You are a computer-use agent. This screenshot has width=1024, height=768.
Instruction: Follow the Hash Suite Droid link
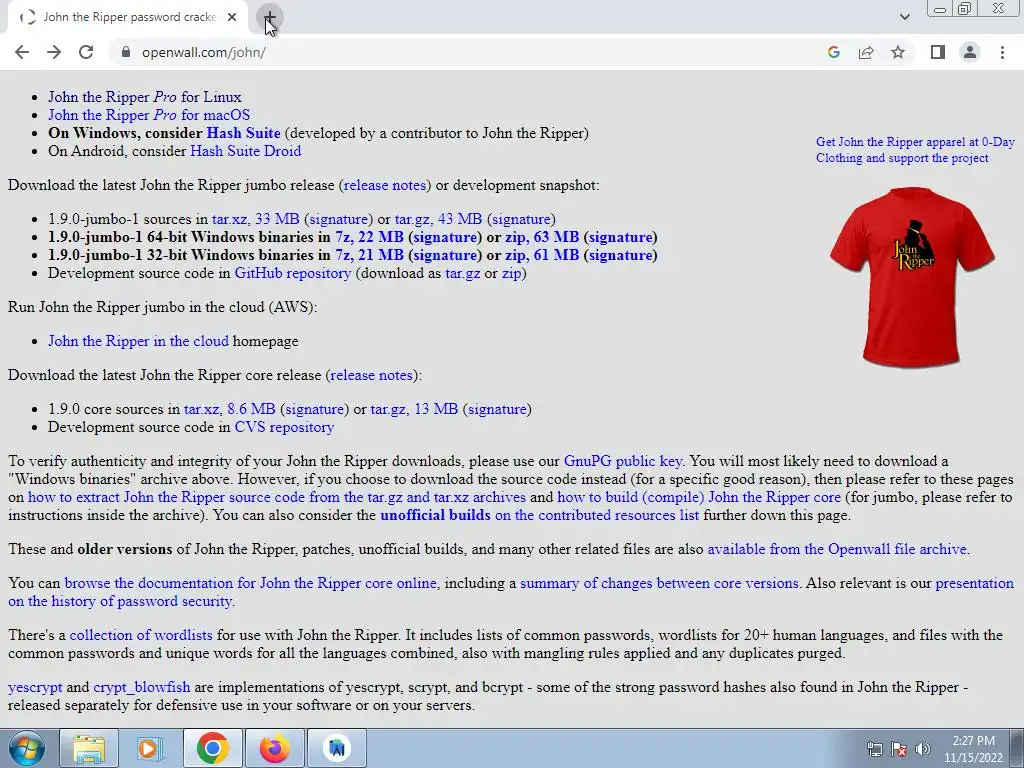(x=246, y=151)
